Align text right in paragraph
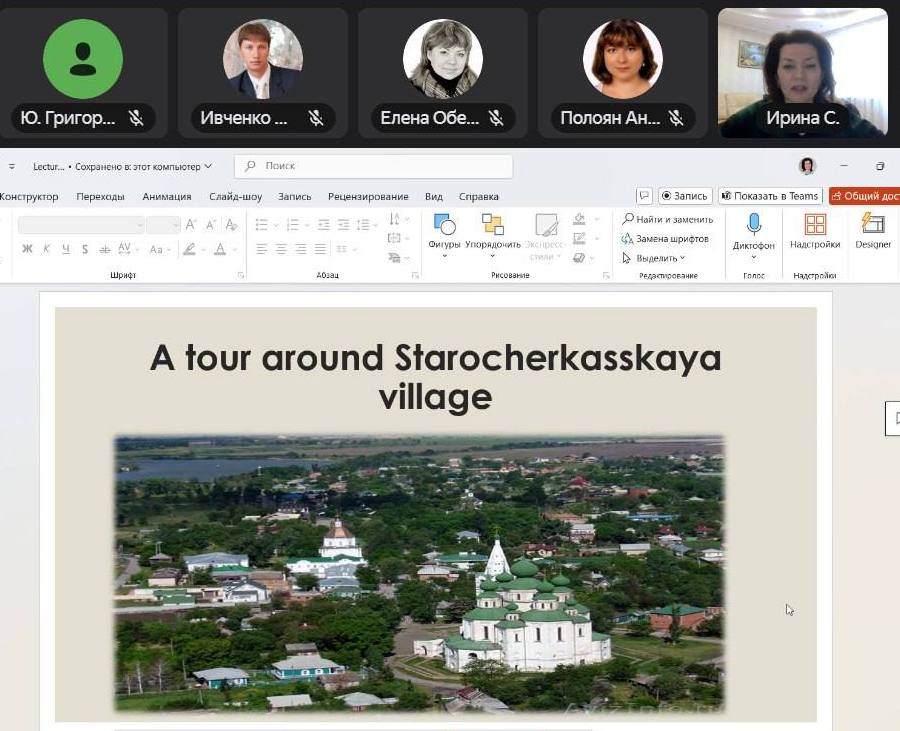The height and width of the screenshot is (731, 900). tap(301, 249)
